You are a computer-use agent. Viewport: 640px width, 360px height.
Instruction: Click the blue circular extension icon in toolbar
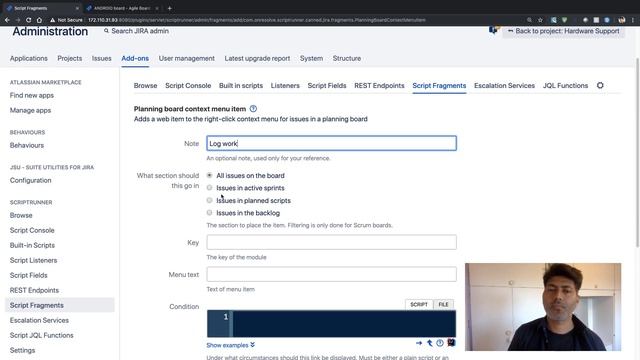607,20
